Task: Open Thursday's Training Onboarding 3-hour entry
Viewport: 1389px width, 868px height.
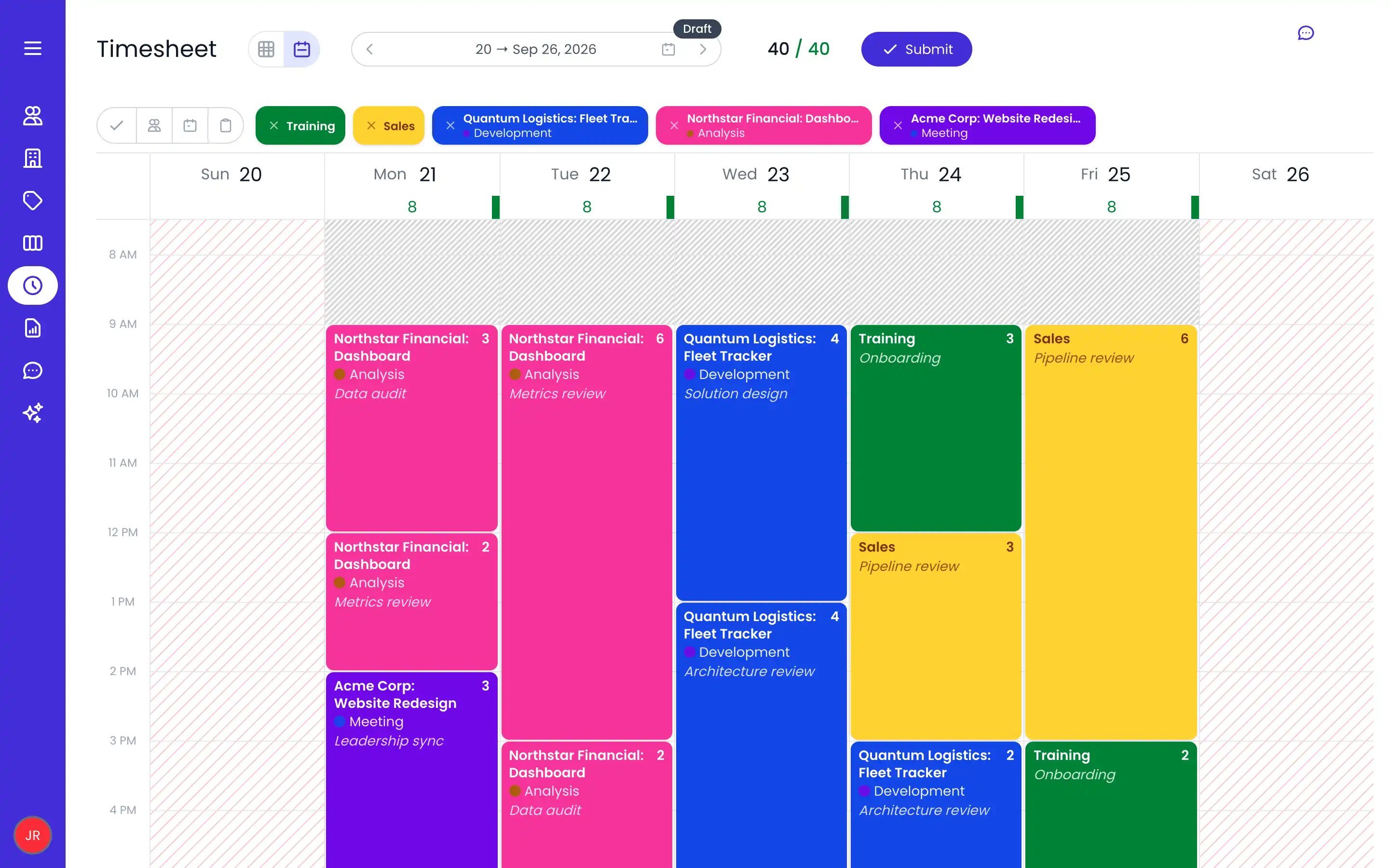Action: pos(936,428)
